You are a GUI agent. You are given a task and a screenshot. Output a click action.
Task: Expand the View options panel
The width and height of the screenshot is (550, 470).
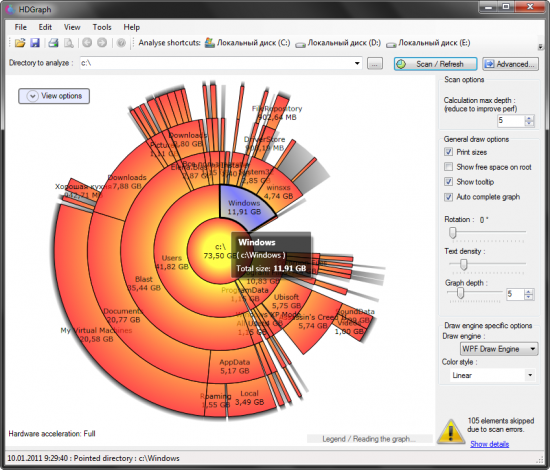[x=54, y=96]
